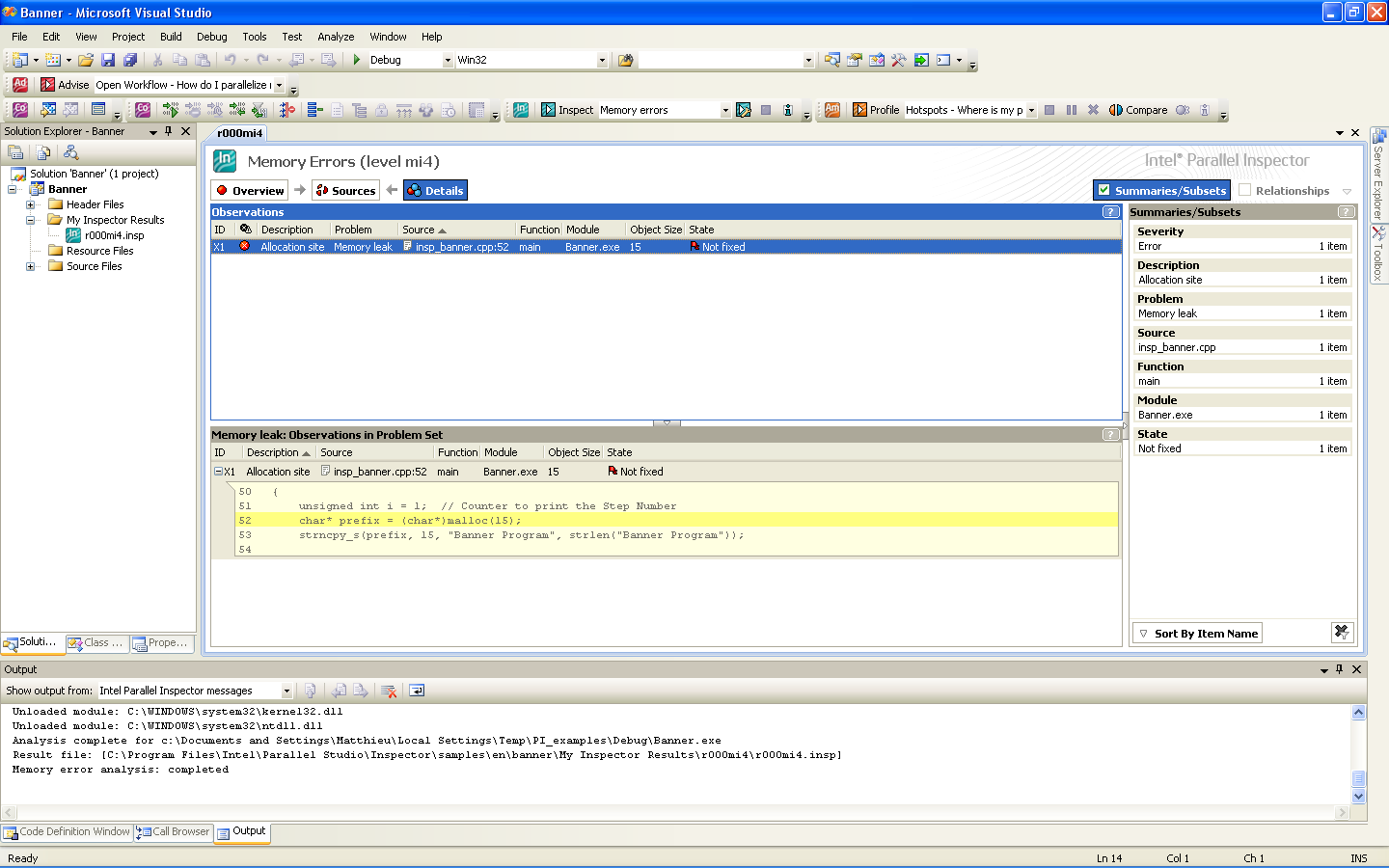Click the Overview button

250,190
